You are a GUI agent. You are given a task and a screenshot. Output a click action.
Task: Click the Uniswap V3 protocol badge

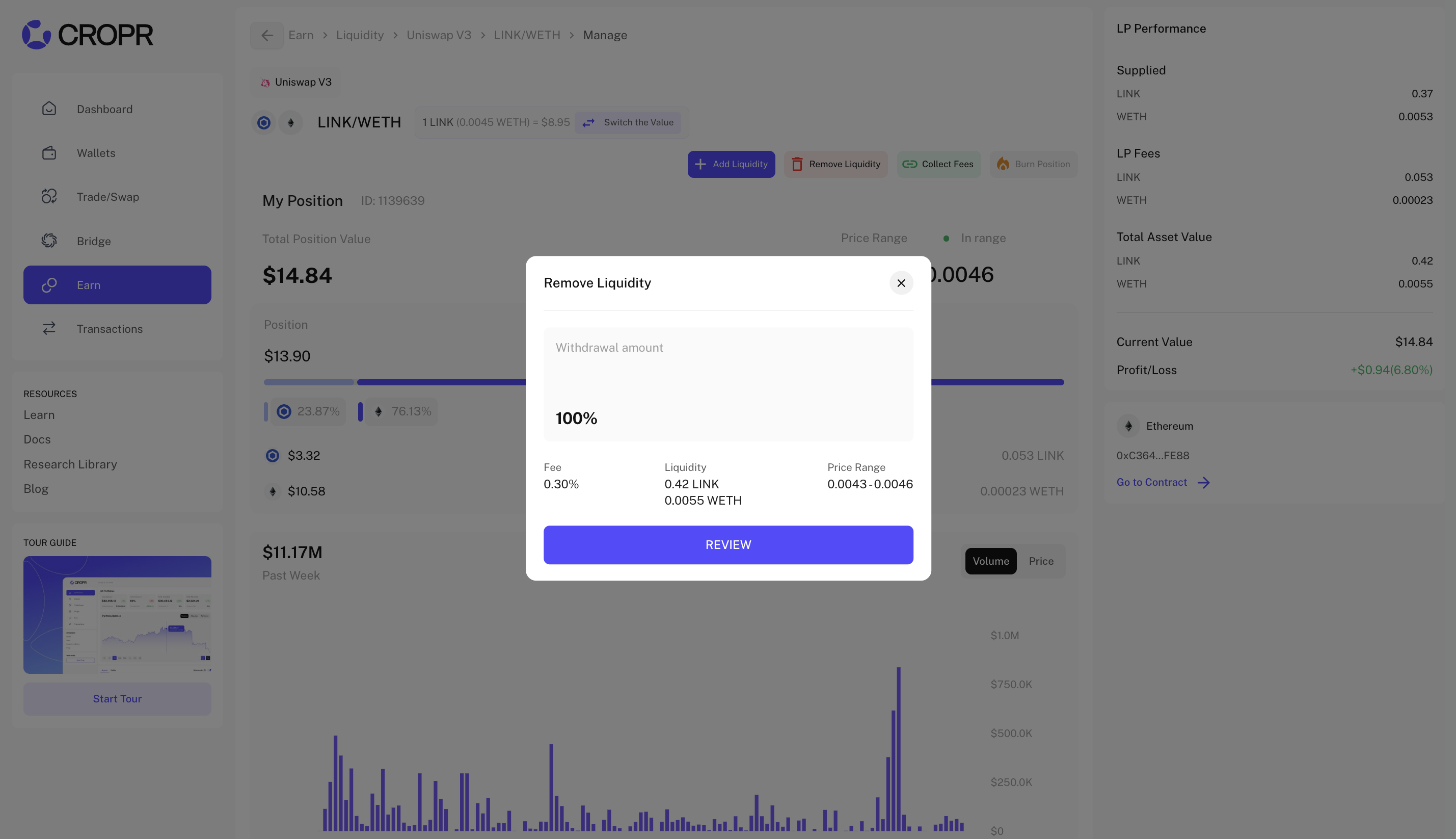tap(295, 82)
